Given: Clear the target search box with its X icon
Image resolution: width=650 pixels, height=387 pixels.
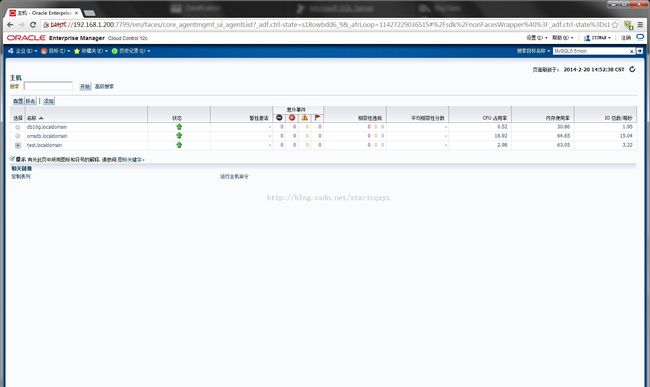Looking at the screenshot, I should click(x=631, y=51).
